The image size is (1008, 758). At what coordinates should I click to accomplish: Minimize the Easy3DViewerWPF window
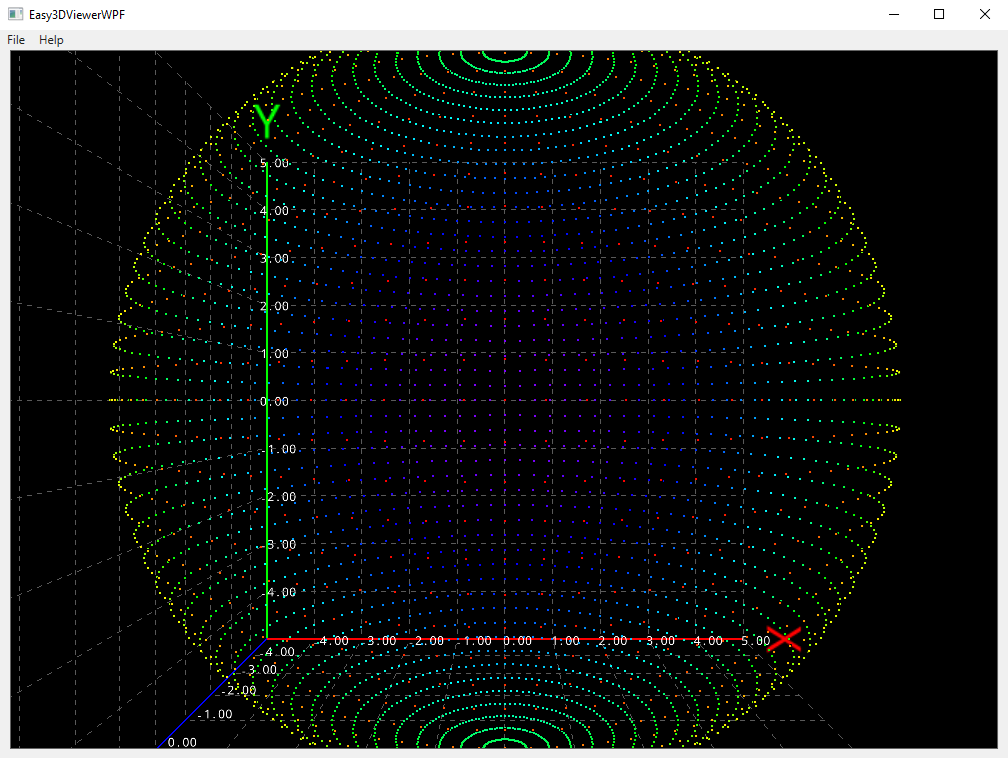point(893,14)
